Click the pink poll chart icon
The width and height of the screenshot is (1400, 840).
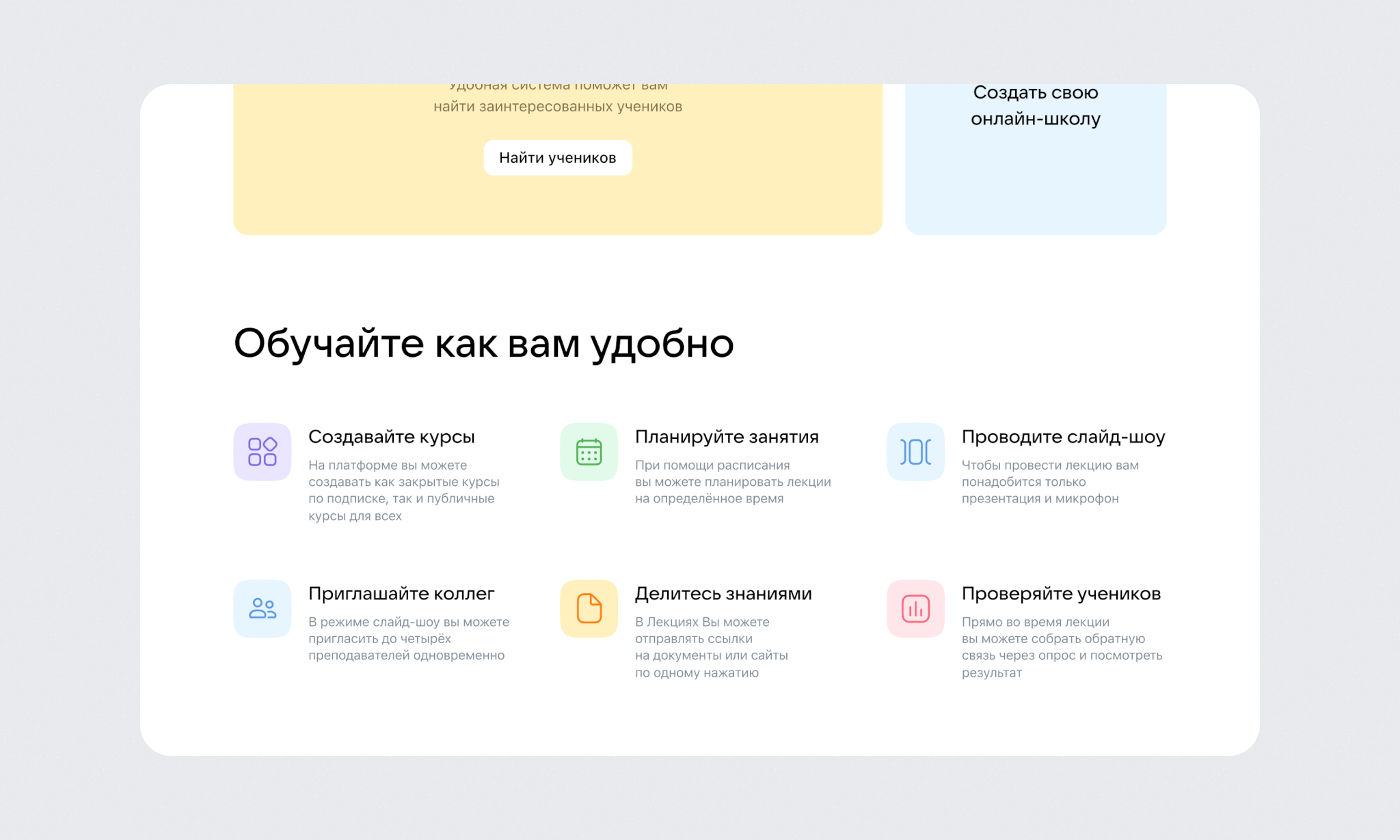point(915,608)
